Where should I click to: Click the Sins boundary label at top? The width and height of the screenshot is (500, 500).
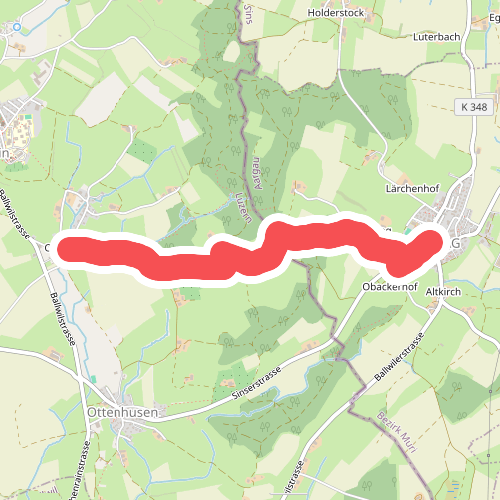pos(247,14)
